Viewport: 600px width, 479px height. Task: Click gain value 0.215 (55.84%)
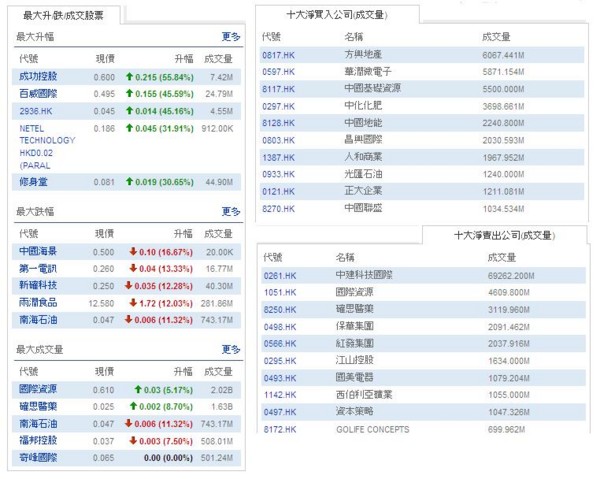pos(160,77)
